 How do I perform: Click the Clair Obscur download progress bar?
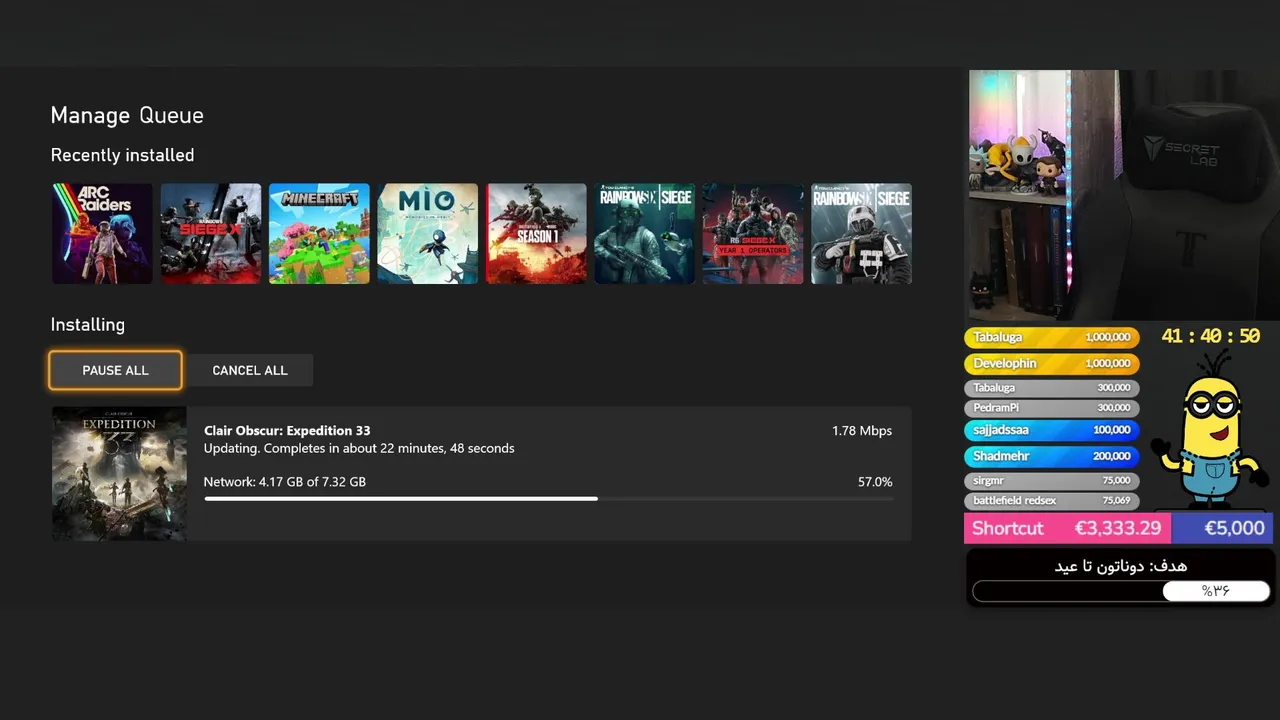click(x=548, y=498)
